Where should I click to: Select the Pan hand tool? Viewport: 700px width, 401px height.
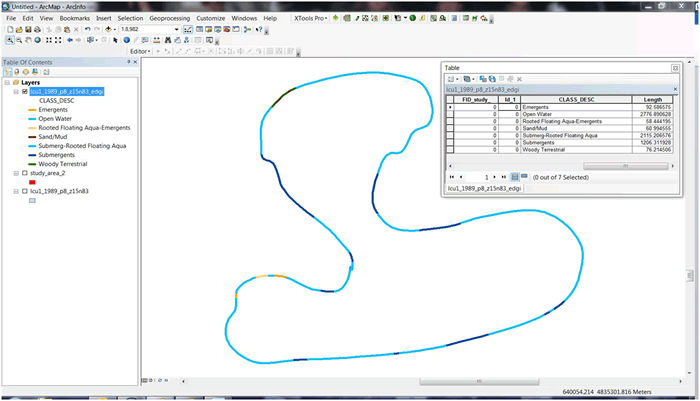click(28, 40)
